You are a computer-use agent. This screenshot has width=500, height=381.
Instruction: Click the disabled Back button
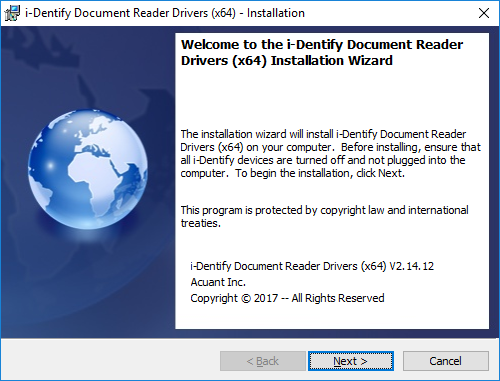(263, 361)
